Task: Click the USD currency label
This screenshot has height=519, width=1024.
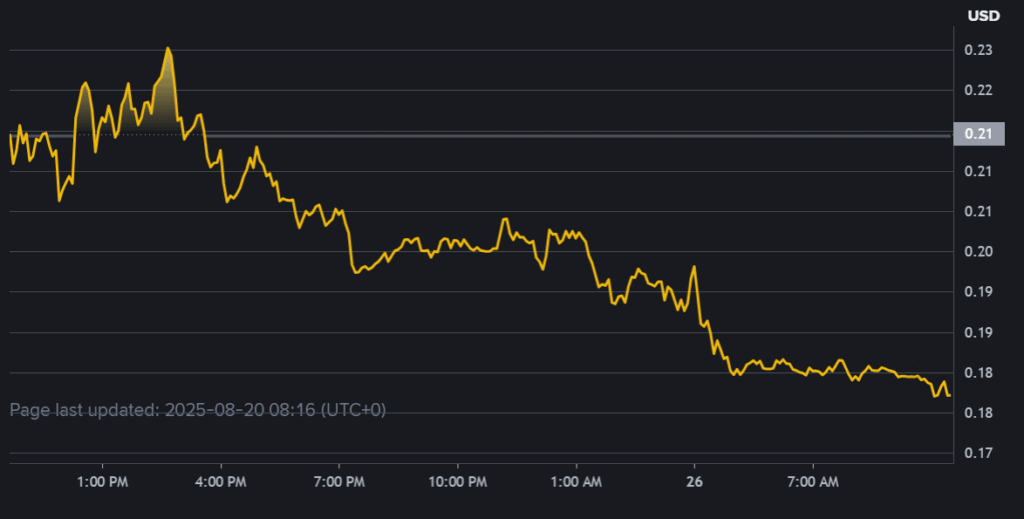Action: point(984,16)
